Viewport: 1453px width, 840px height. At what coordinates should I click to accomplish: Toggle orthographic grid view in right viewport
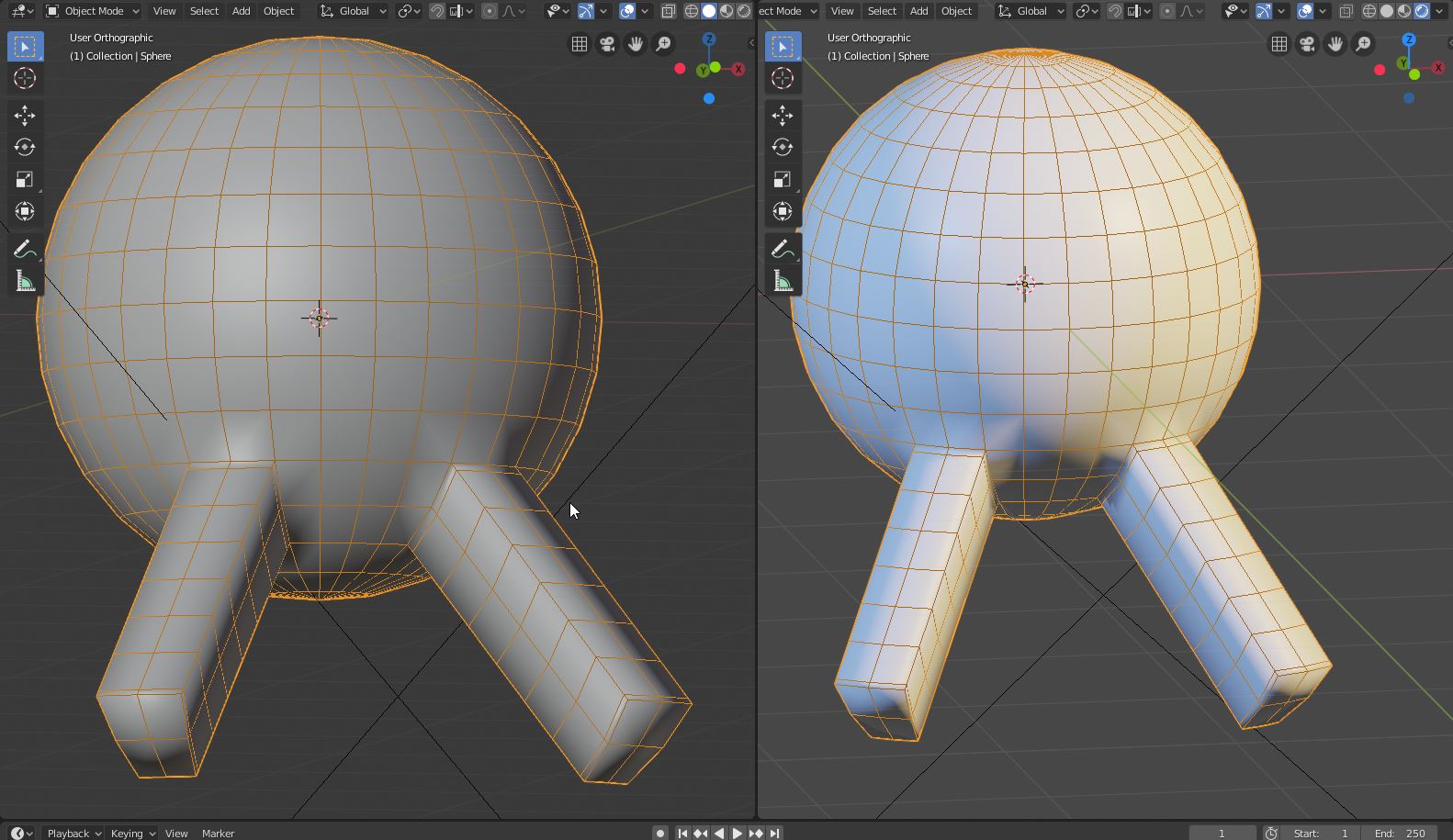coord(1279,44)
